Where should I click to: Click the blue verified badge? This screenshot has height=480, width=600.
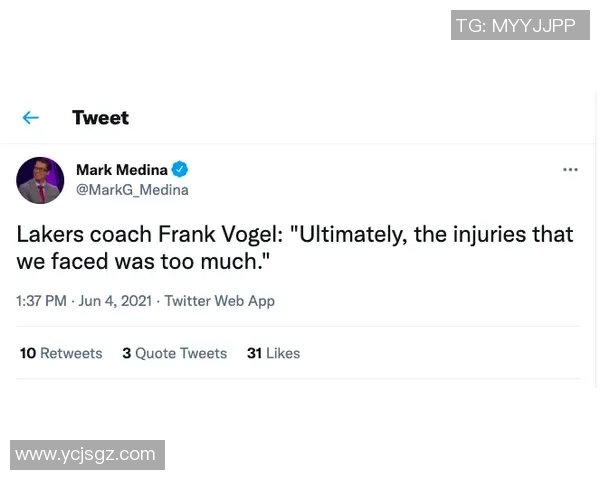180,170
